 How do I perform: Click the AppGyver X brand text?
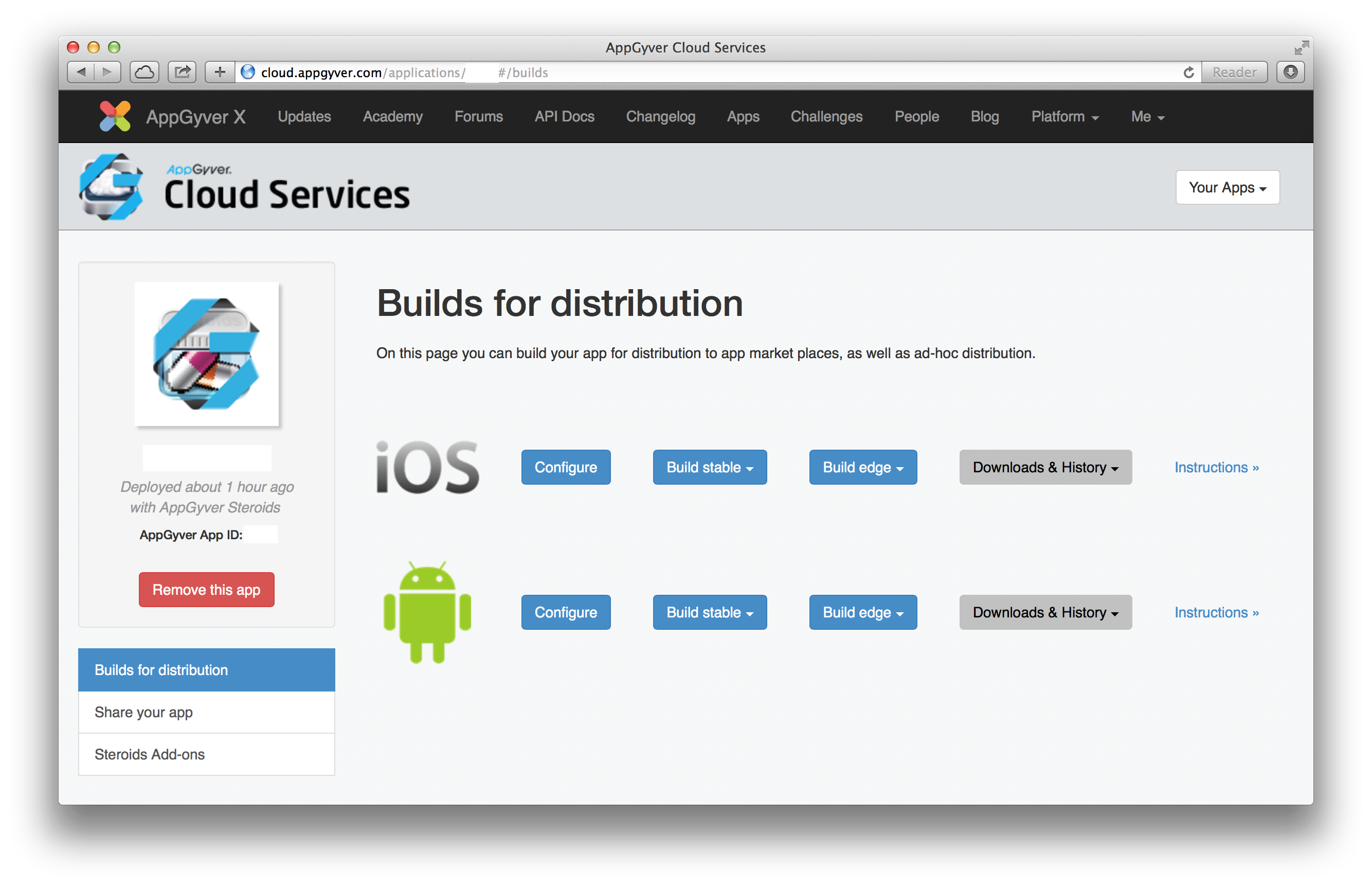click(x=196, y=117)
